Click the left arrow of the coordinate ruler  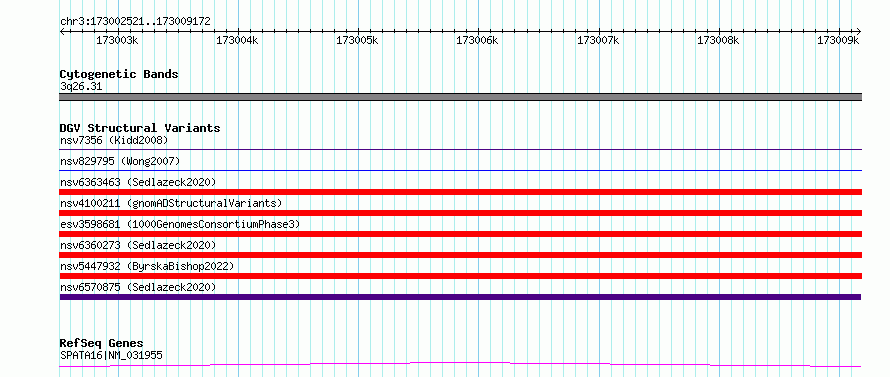point(62,31)
